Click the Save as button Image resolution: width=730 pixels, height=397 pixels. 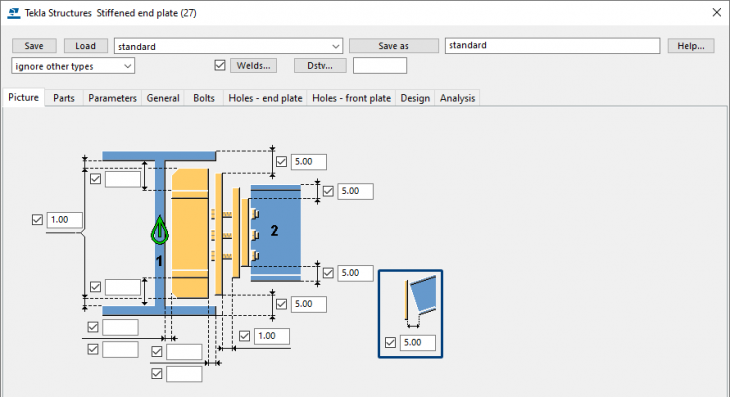click(393, 46)
